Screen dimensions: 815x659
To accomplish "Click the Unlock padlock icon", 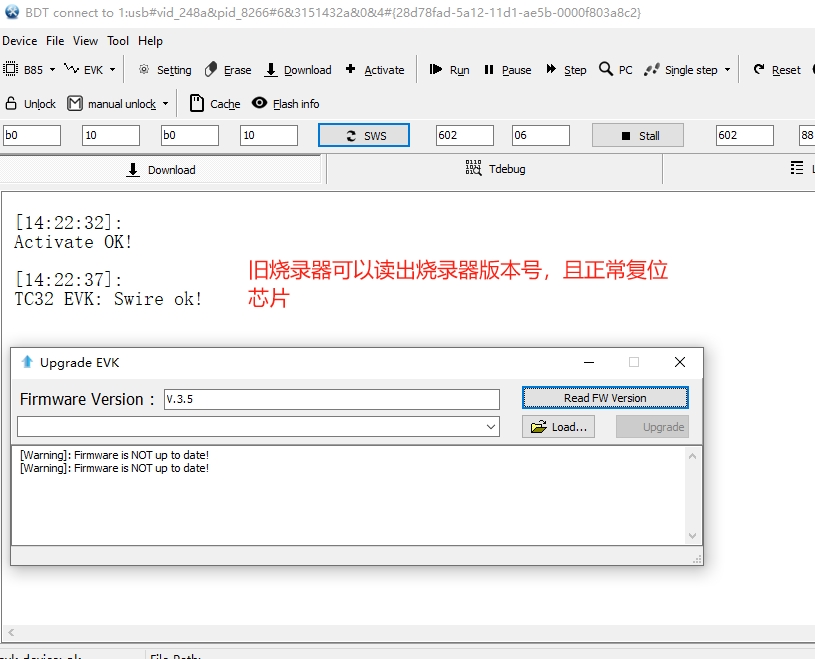I will click(11, 103).
